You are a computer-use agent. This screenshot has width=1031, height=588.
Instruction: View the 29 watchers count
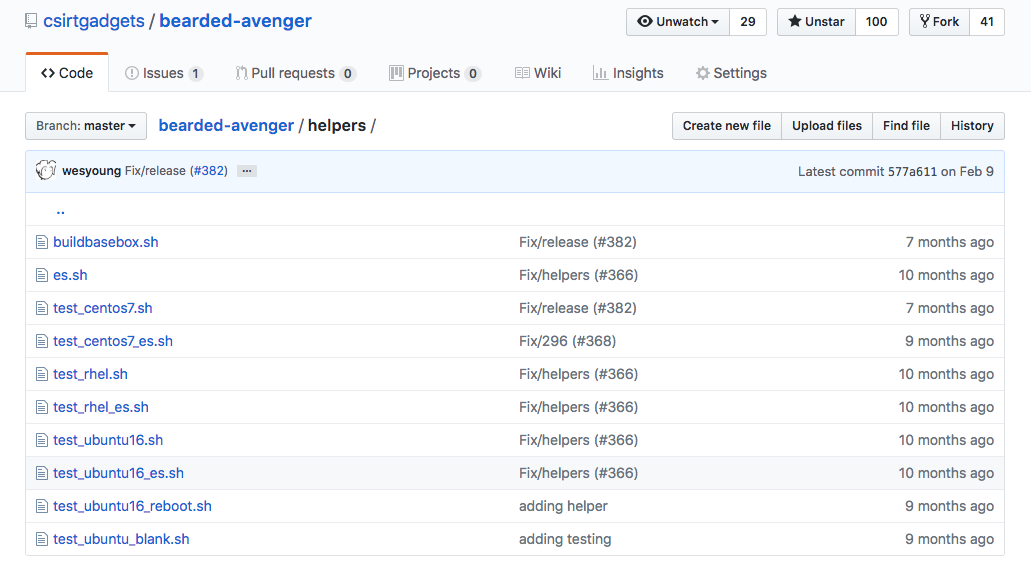click(748, 22)
